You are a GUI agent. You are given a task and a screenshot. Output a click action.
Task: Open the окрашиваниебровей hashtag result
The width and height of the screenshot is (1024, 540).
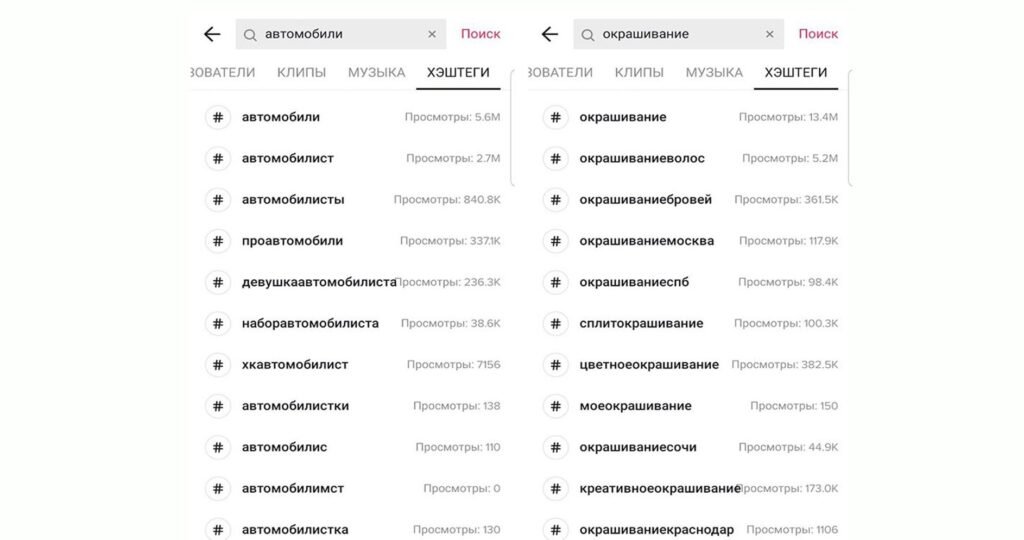[x=690, y=199]
